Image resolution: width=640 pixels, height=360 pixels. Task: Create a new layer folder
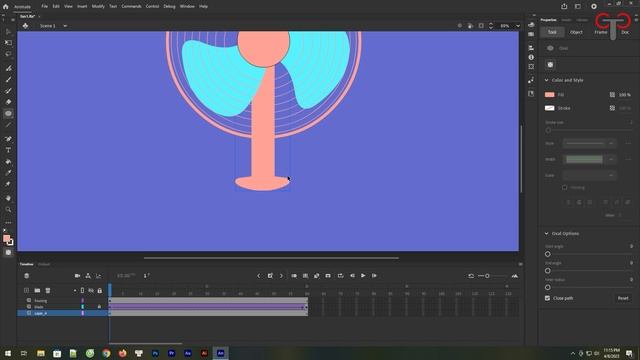[37, 290]
